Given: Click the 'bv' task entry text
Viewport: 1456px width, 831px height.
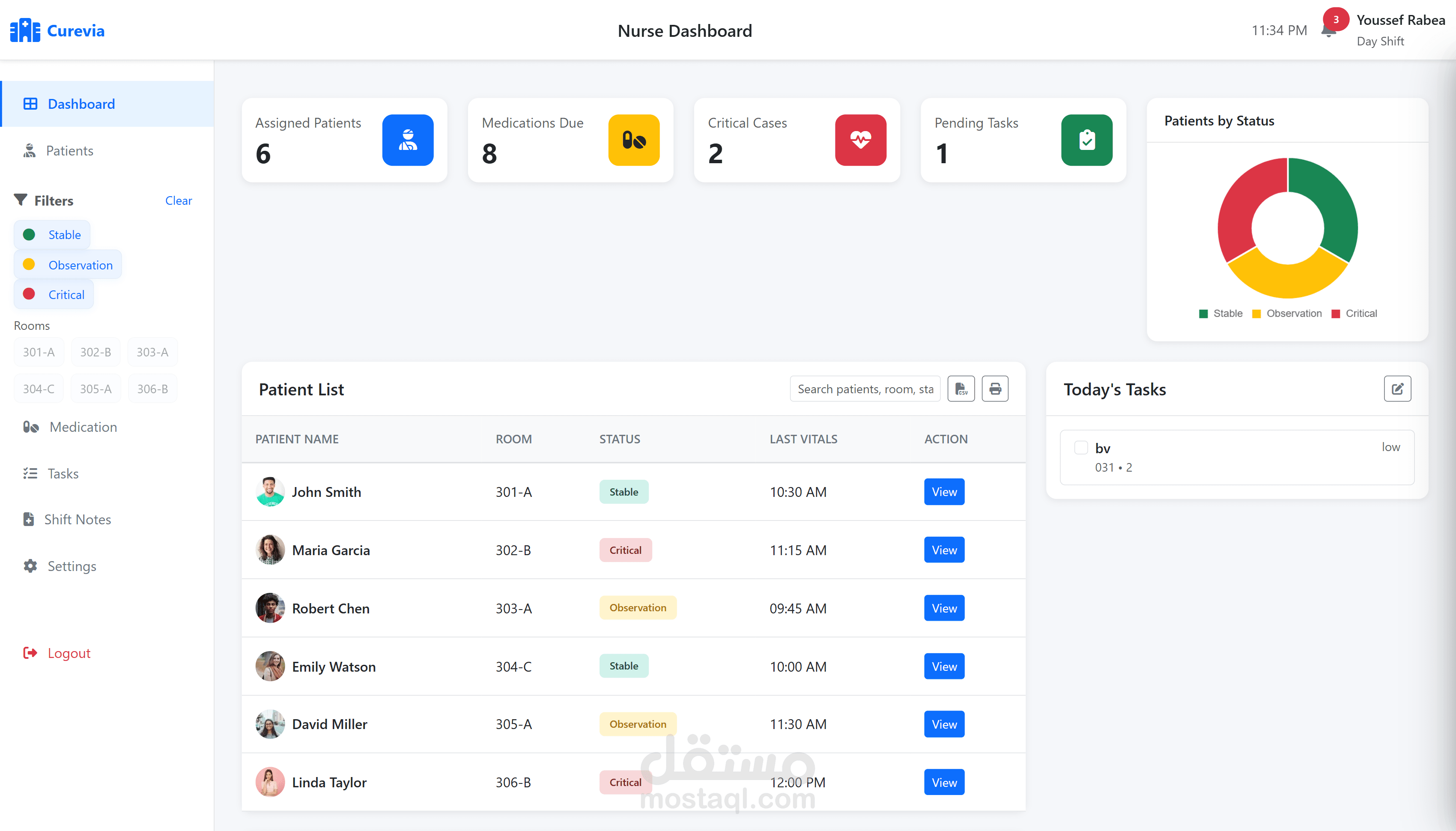Looking at the screenshot, I should [x=1102, y=448].
